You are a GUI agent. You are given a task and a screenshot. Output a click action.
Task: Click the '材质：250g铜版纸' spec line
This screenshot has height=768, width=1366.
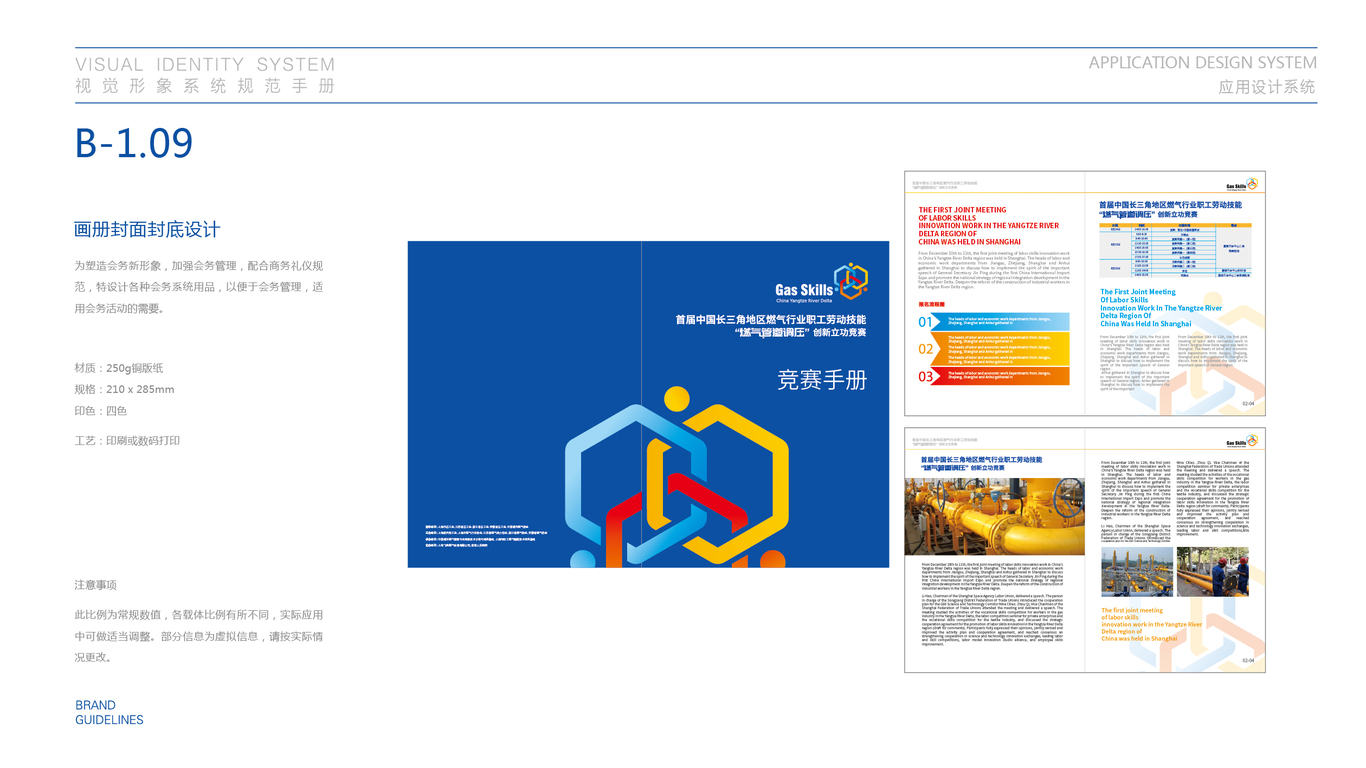coord(119,368)
